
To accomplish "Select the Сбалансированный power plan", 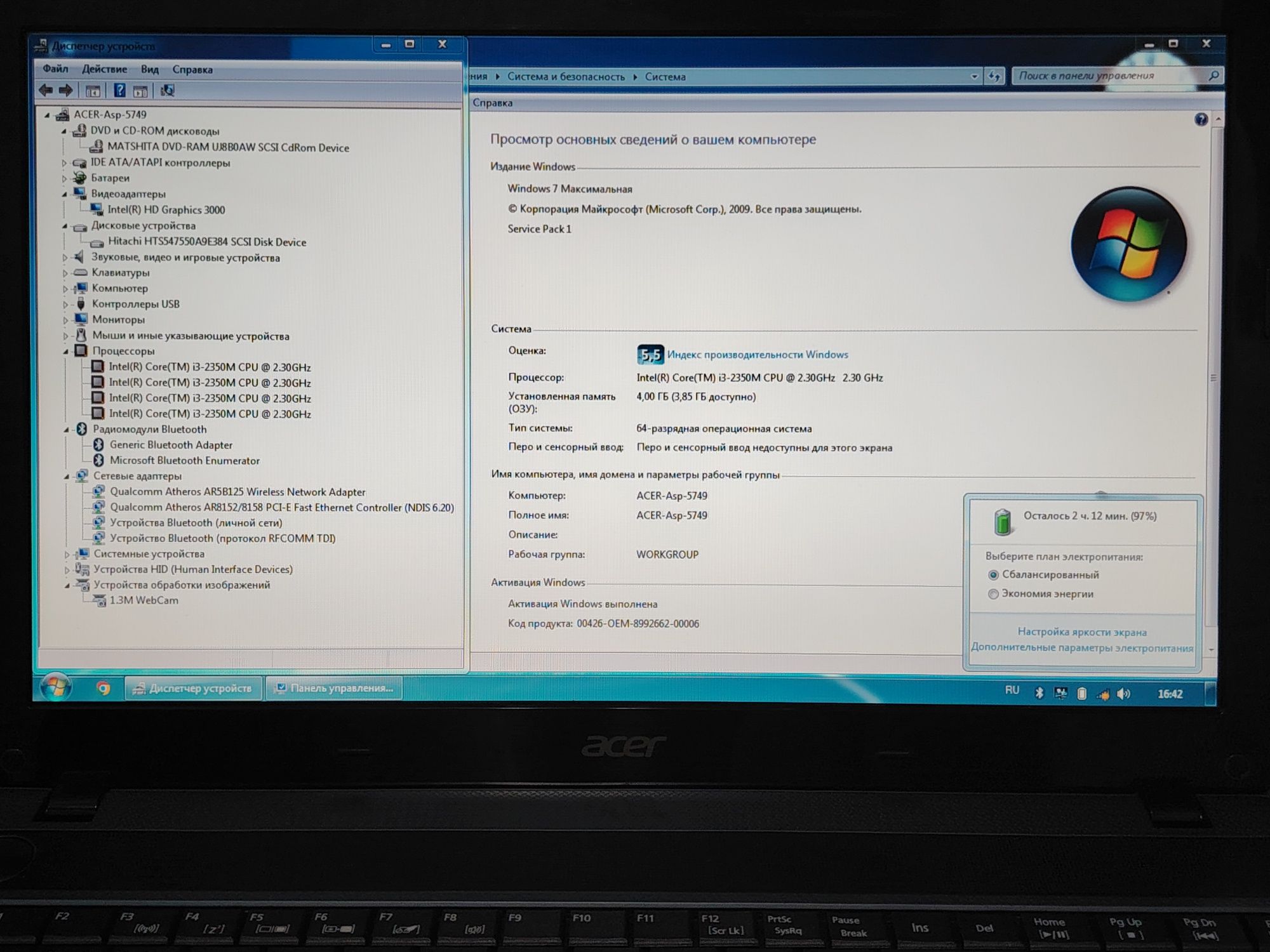I will click(x=993, y=575).
